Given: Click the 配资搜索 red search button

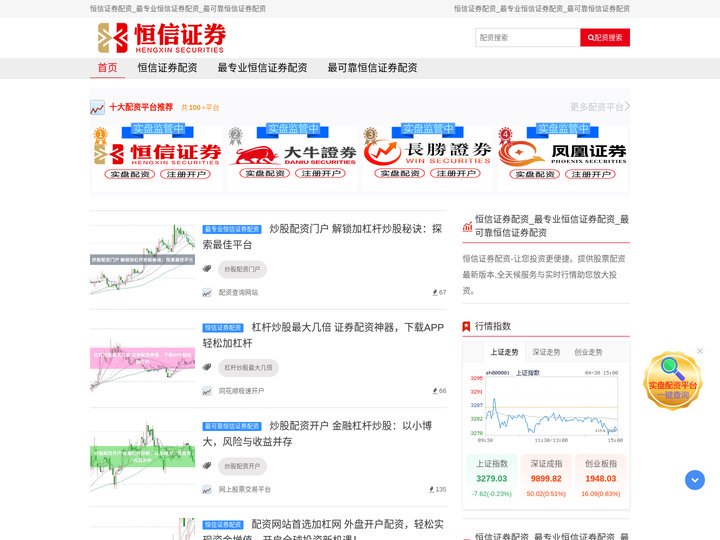Looking at the screenshot, I should 605,38.
